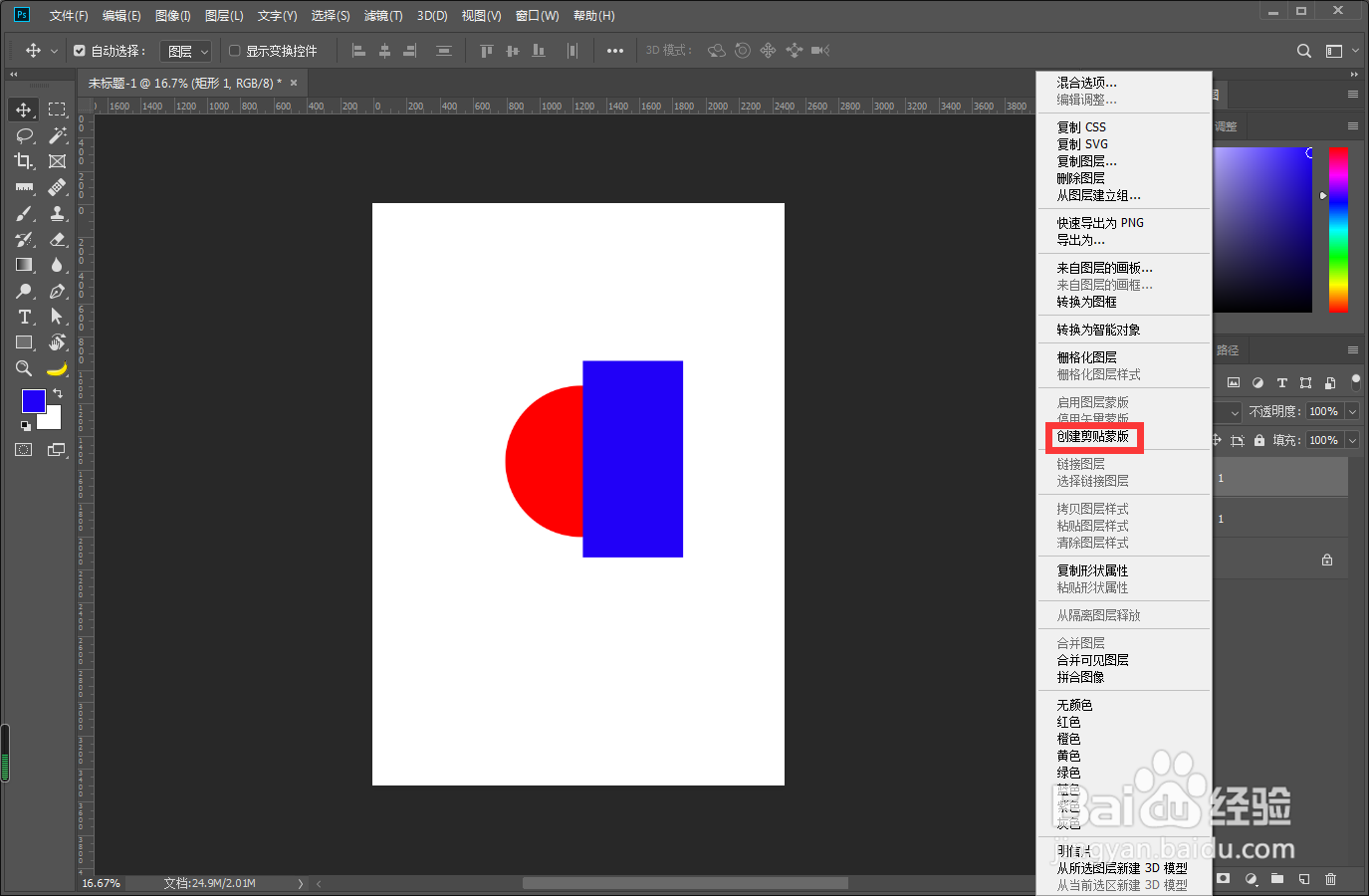This screenshot has height=896, width=1369.
Task: Open the Layers panel flyout menu
Action: coord(1353,350)
